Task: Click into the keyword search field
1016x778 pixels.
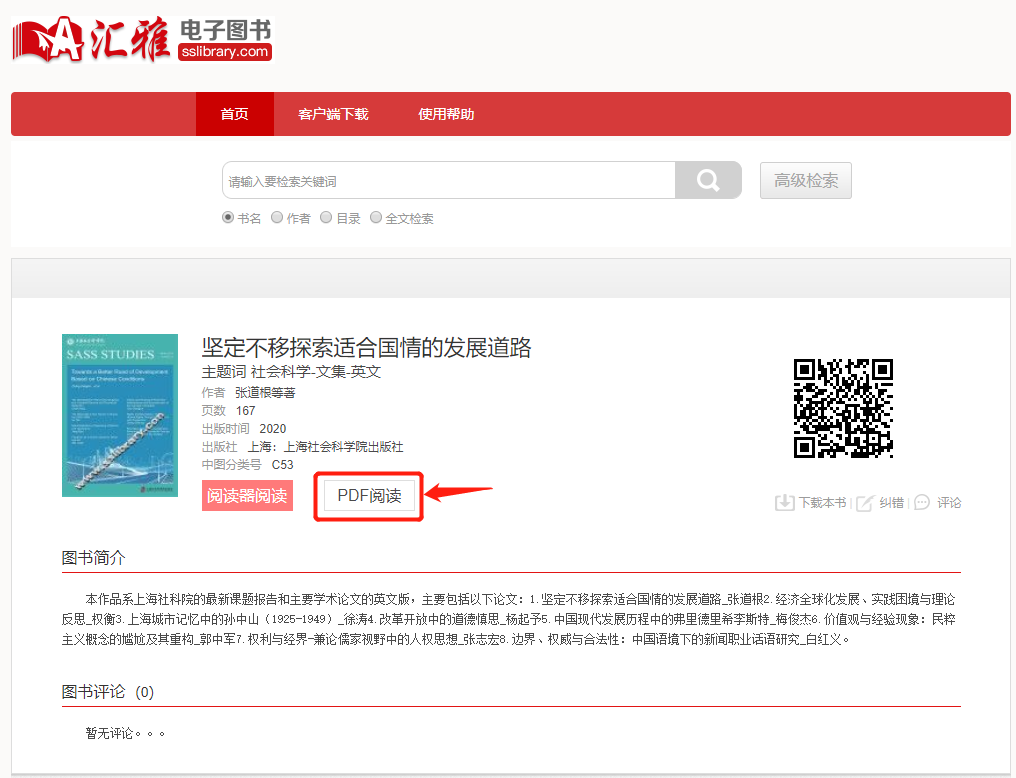Action: click(x=448, y=181)
